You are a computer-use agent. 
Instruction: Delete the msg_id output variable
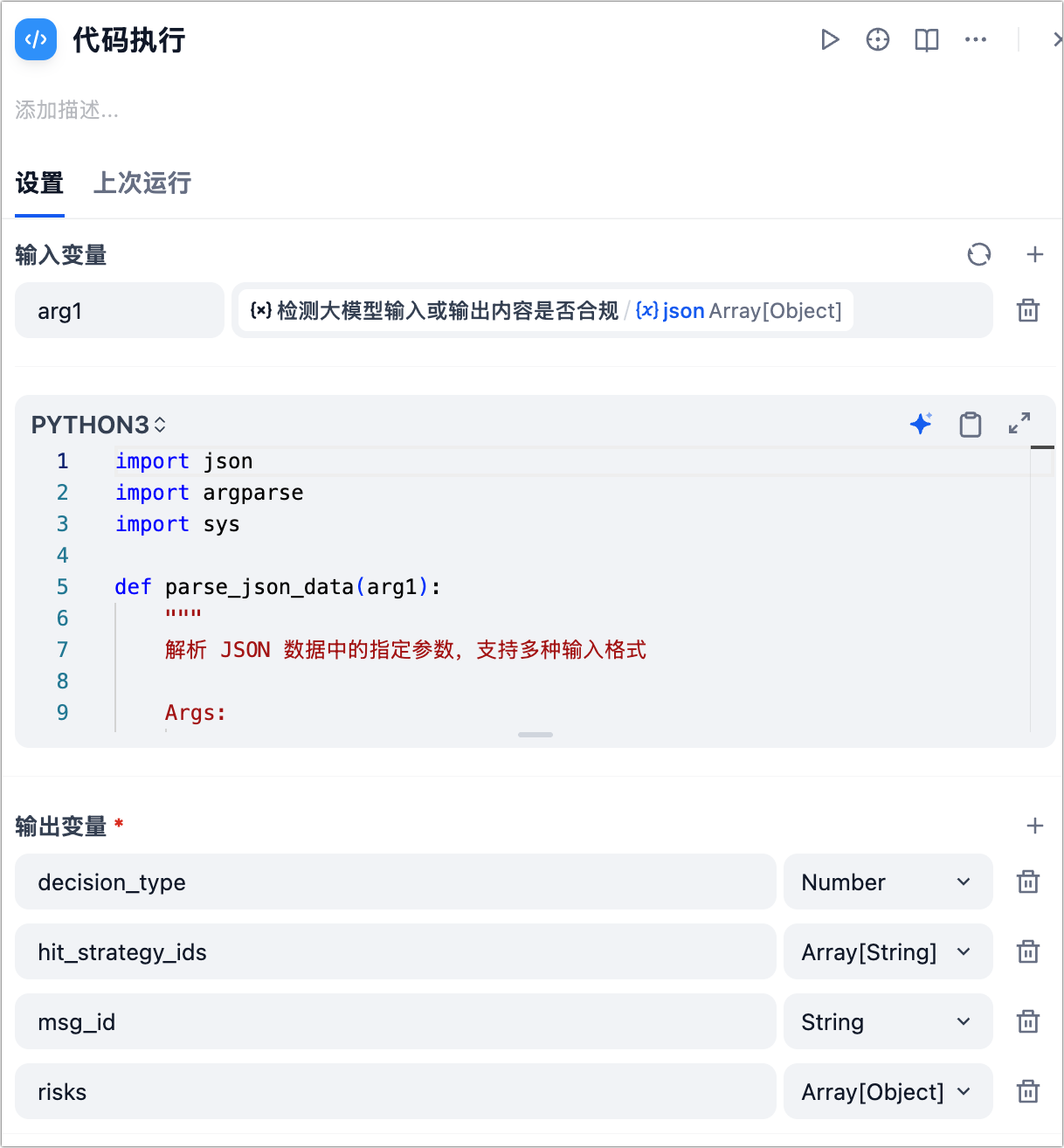click(x=1028, y=1022)
